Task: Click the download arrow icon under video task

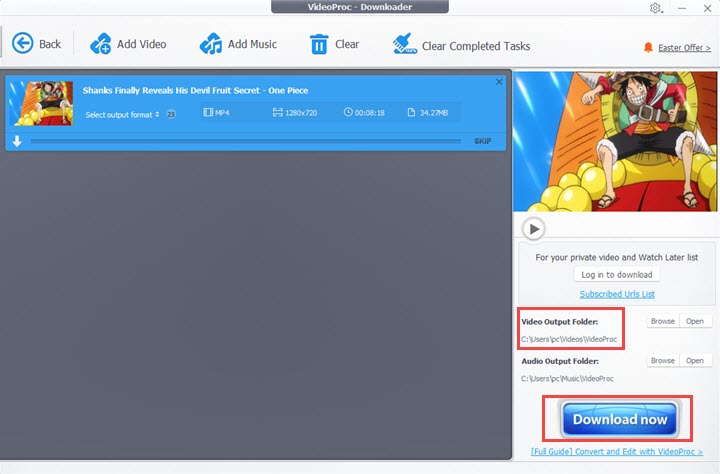Action: point(17,141)
